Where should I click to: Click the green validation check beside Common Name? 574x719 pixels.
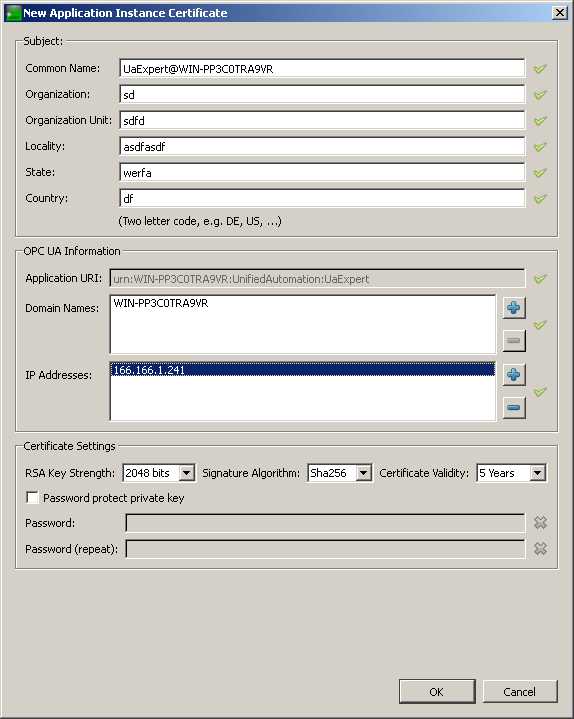(x=540, y=69)
